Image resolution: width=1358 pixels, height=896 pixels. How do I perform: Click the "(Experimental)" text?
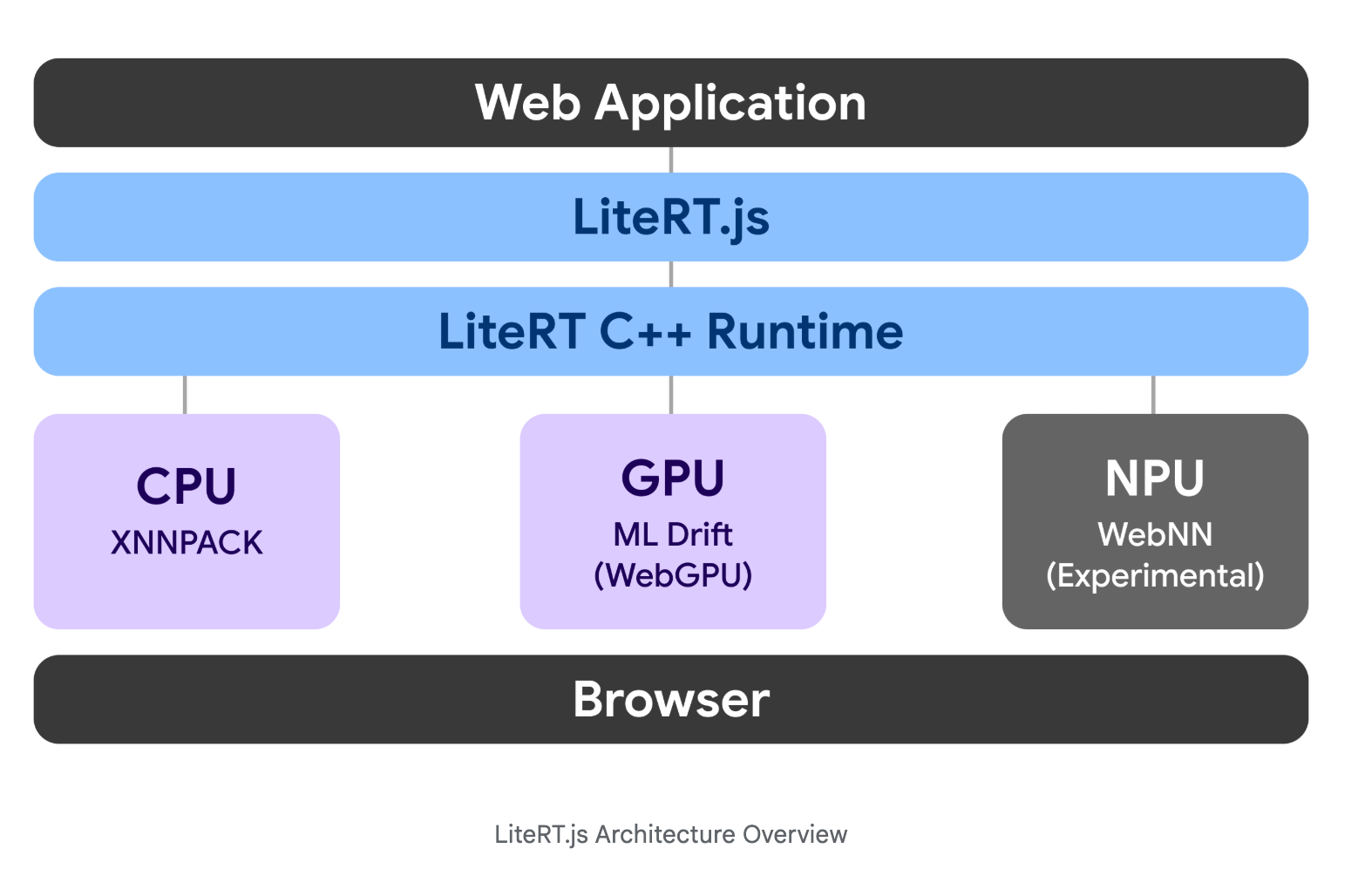[1155, 575]
